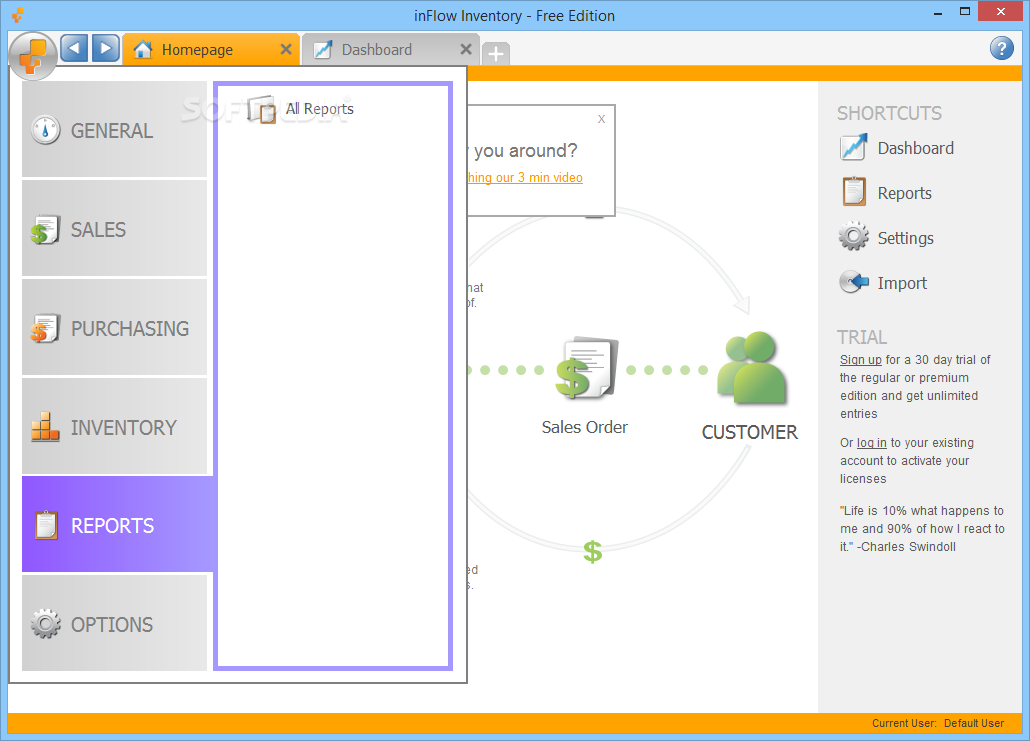Click the CUSTOMER people icon
The height and width of the screenshot is (741, 1030).
tap(751, 367)
